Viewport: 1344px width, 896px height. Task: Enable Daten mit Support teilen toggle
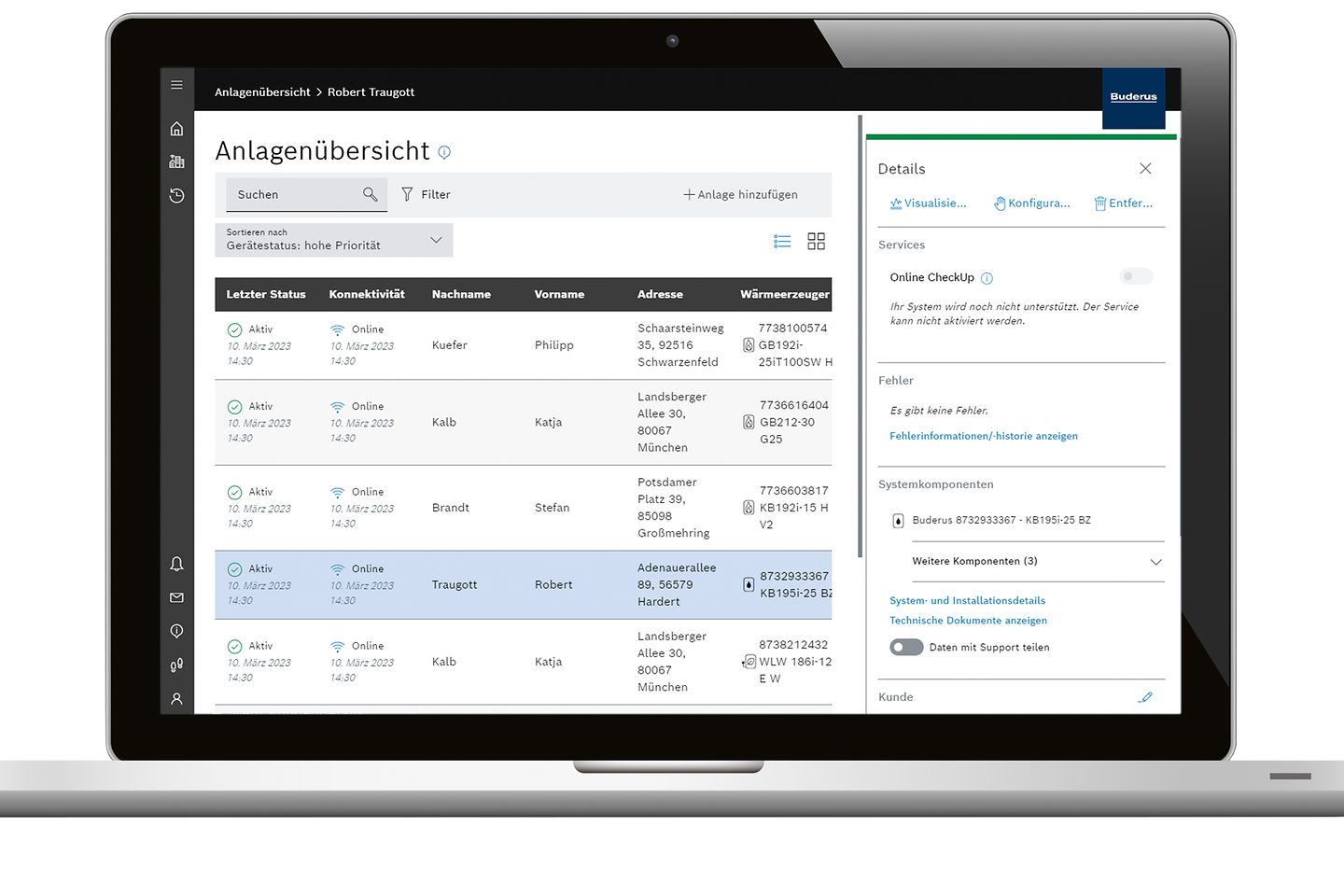[906, 647]
